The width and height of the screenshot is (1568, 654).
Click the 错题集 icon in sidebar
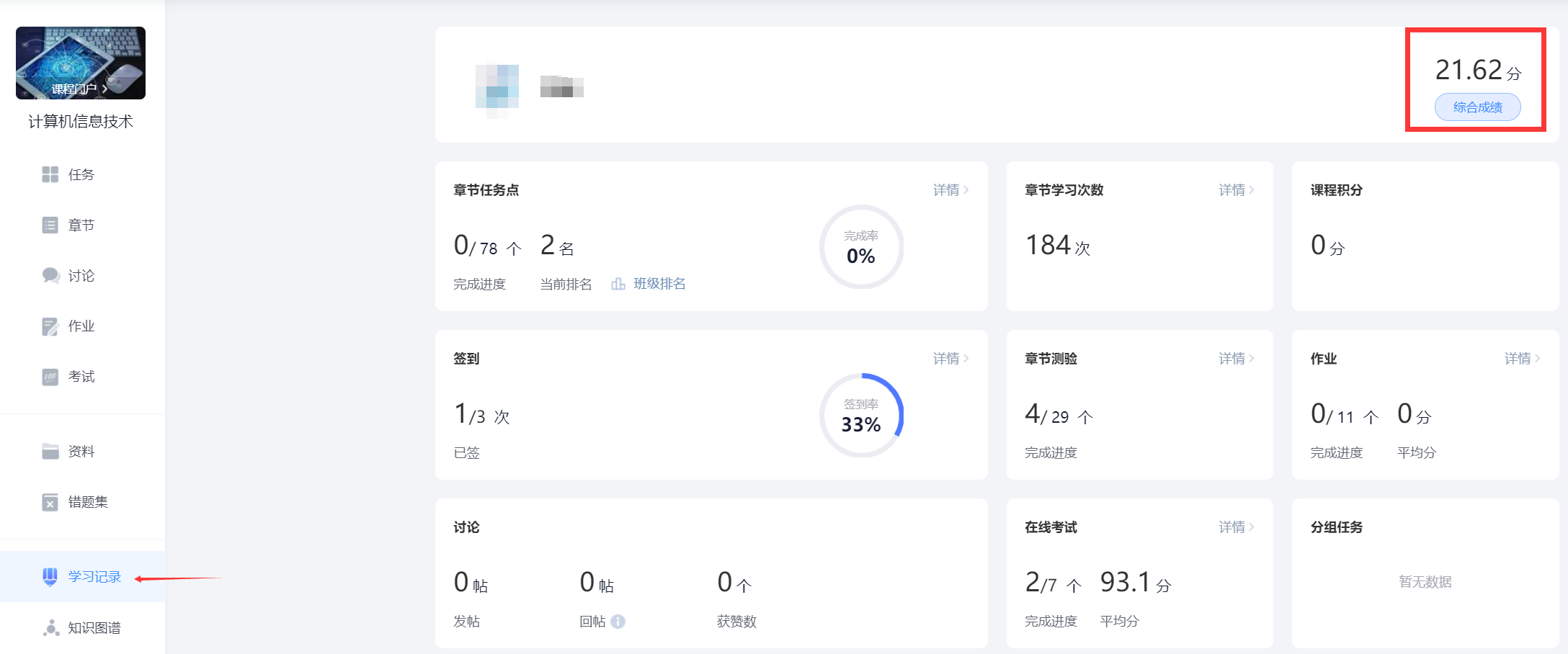click(x=50, y=502)
